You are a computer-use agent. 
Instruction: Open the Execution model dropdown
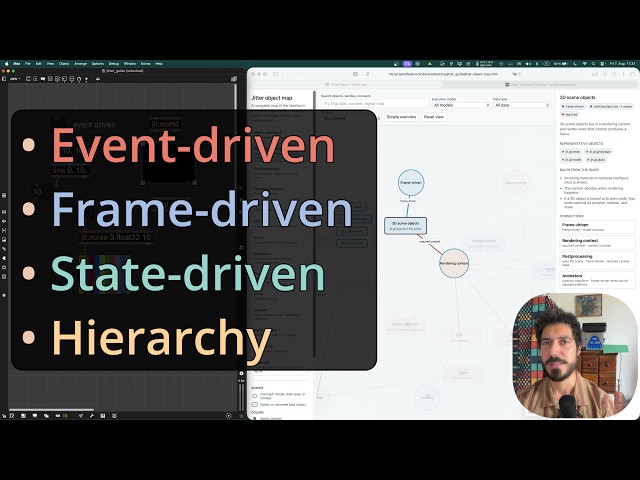461,105
